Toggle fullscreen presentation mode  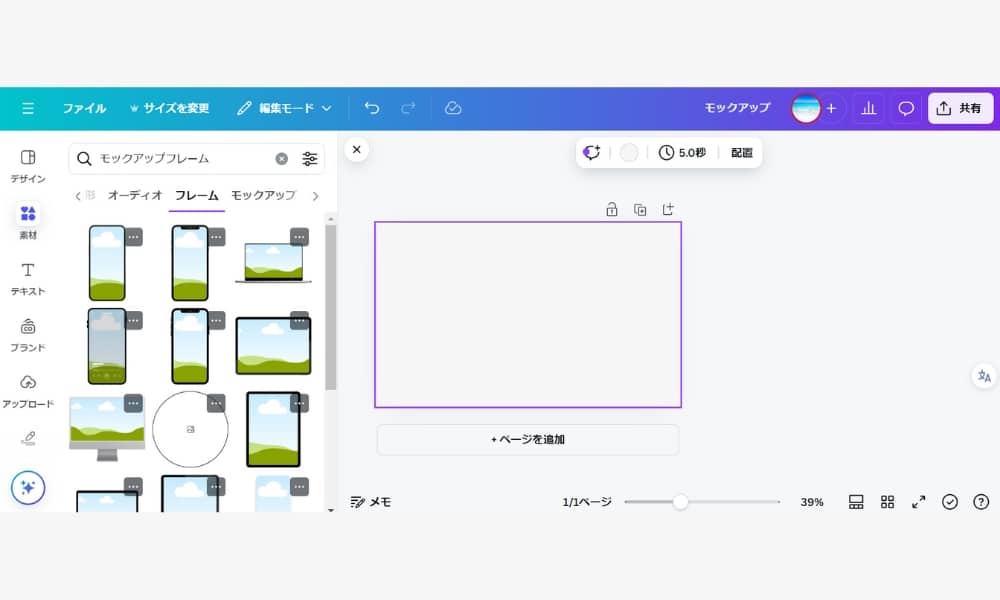pos(918,502)
